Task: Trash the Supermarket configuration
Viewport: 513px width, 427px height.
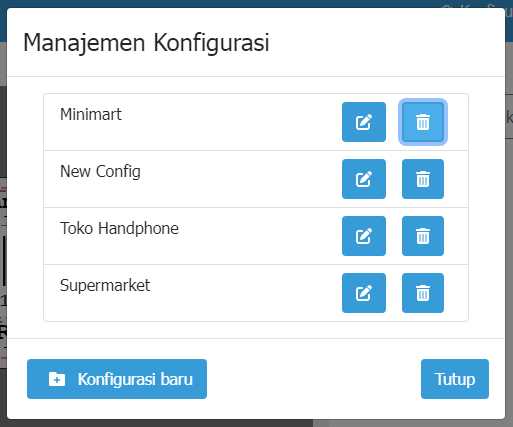Action: (x=423, y=293)
